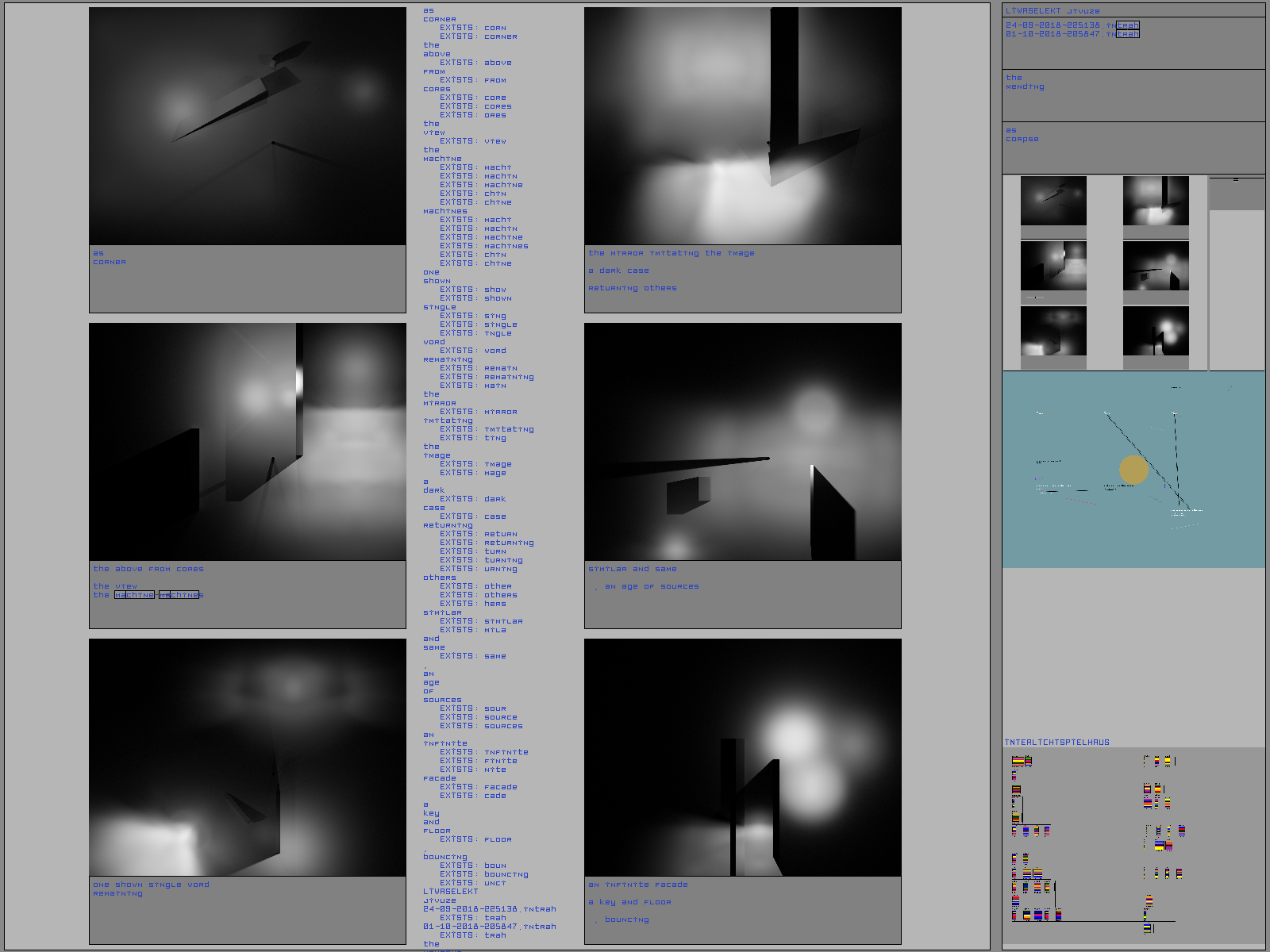Click 'EXISTS: corner' entry in word list
1270x952 pixels.
pyautogui.click(x=479, y=36)
